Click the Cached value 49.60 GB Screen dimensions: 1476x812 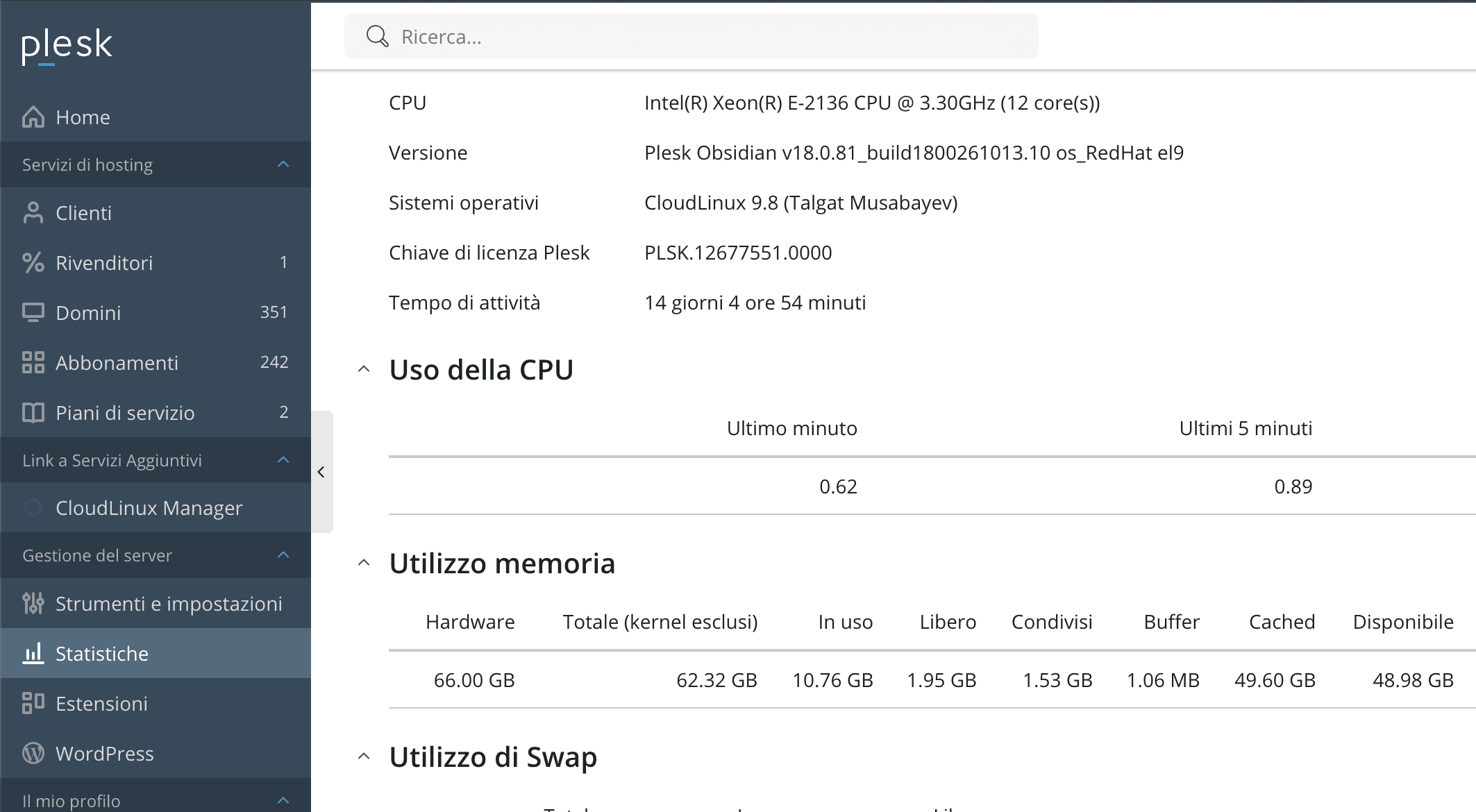(x=1275, y=680)
